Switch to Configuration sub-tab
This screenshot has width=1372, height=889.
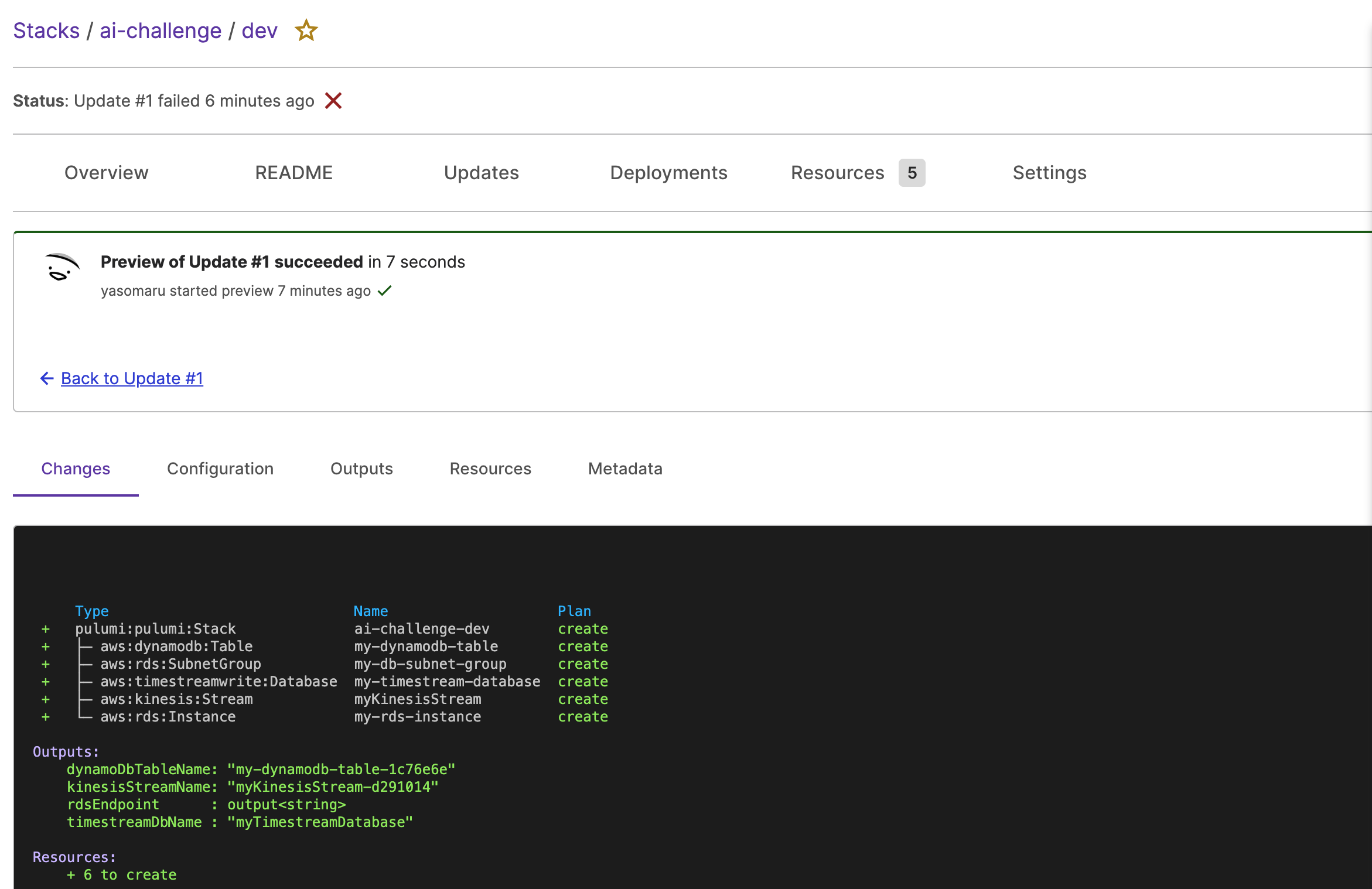(220, 469)
